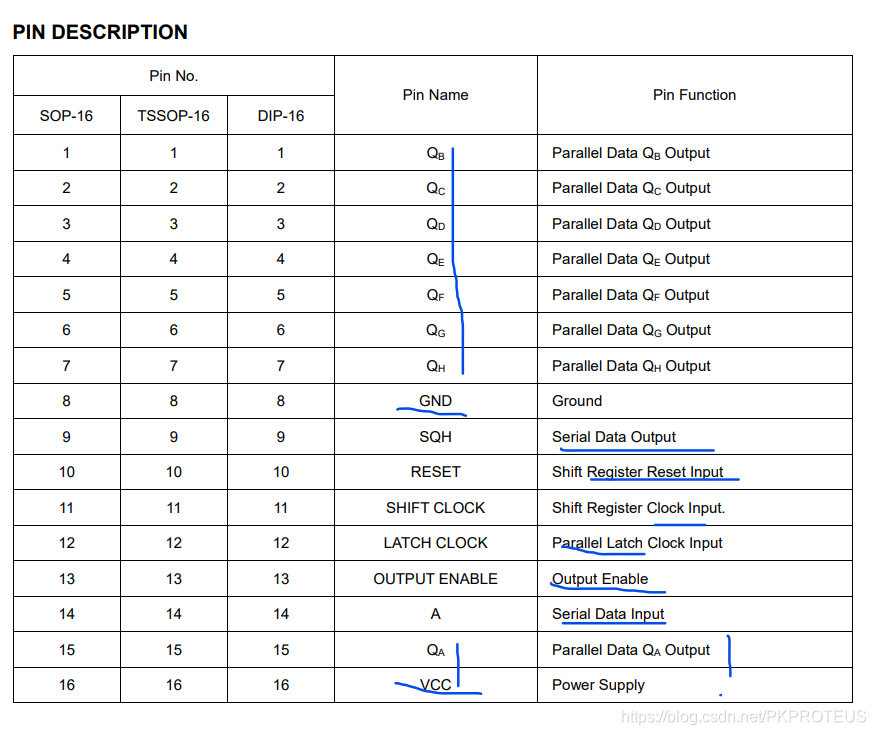Click the RESET pin name cell
This screenshot has height=735, width=876.
click(435, 472)
